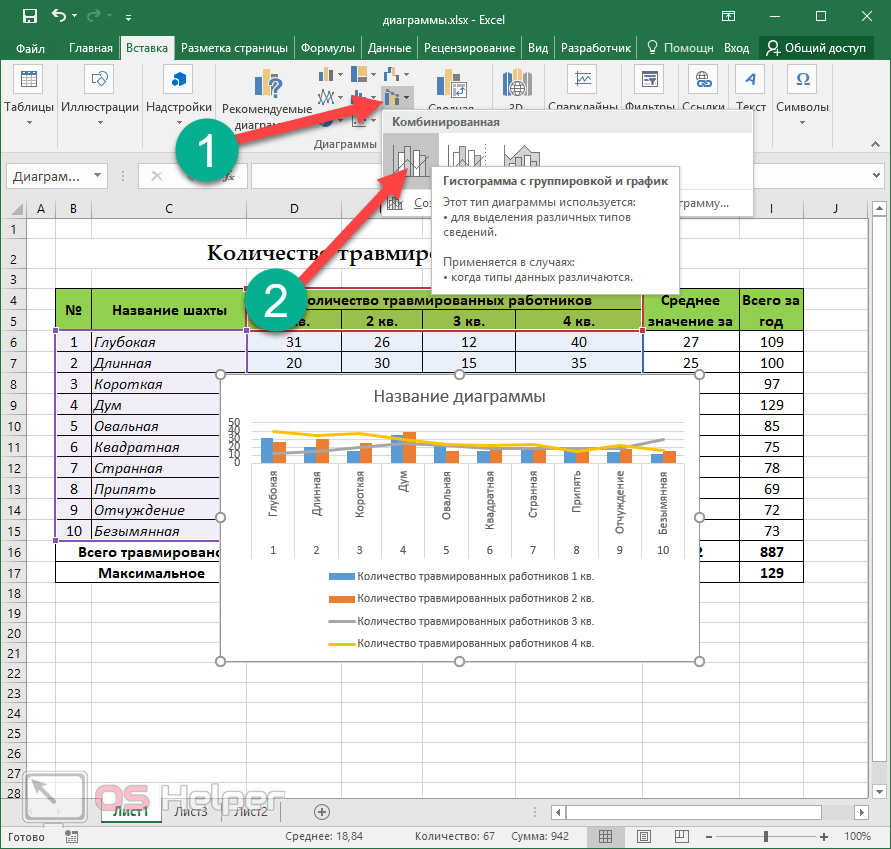Click the Save icon in quick access toolbar
Viewport: 891px width, 849px height.
pyautogui.click(x=29, y=16)
